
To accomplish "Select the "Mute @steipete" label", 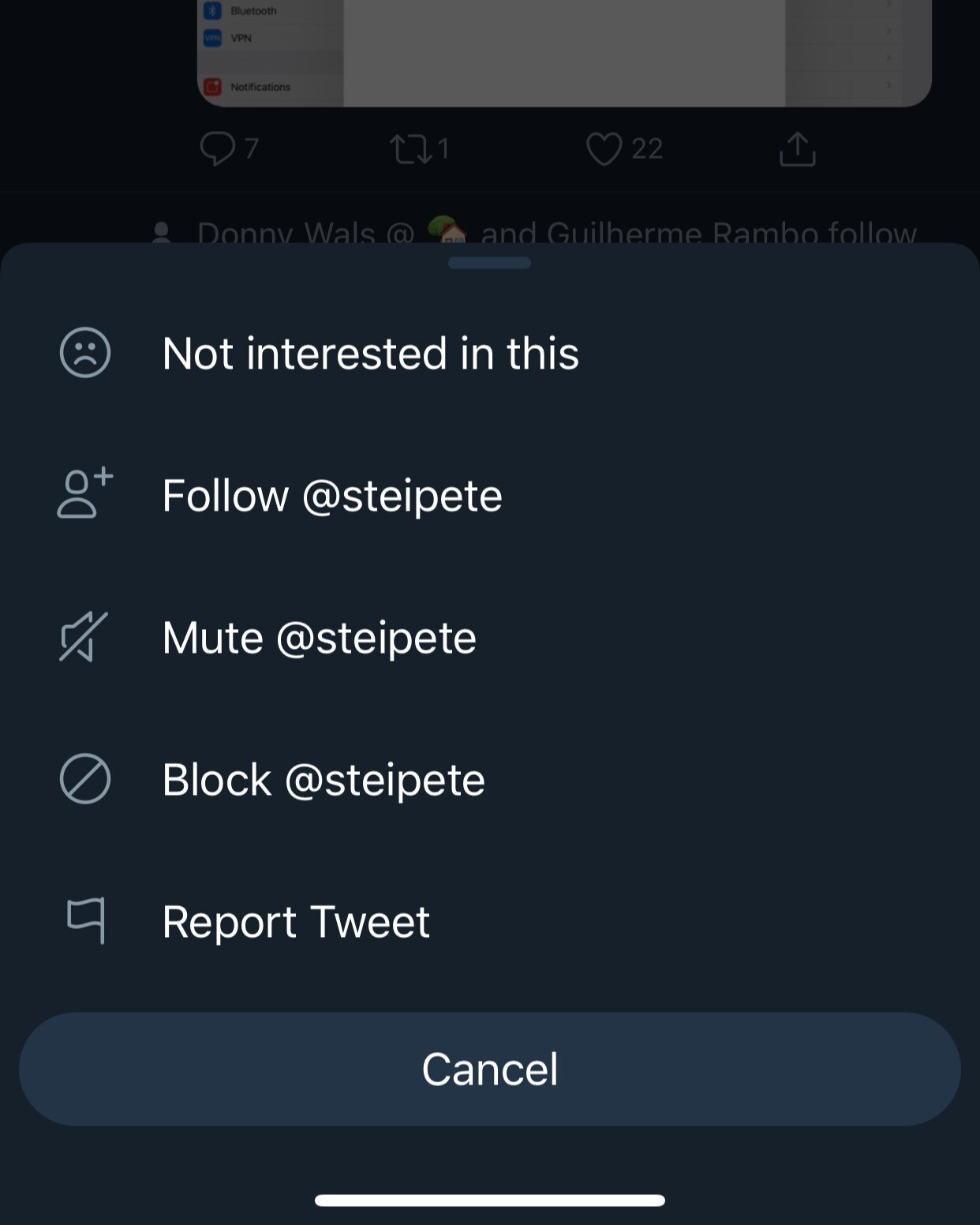I will 319,638.
